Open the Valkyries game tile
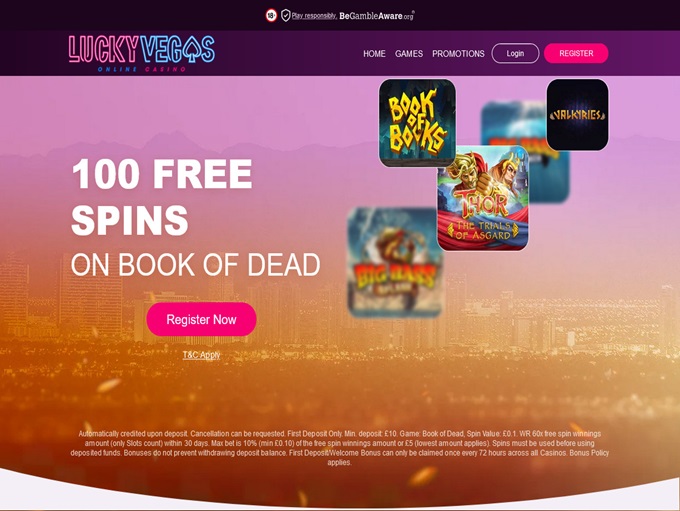 (577, 115)
